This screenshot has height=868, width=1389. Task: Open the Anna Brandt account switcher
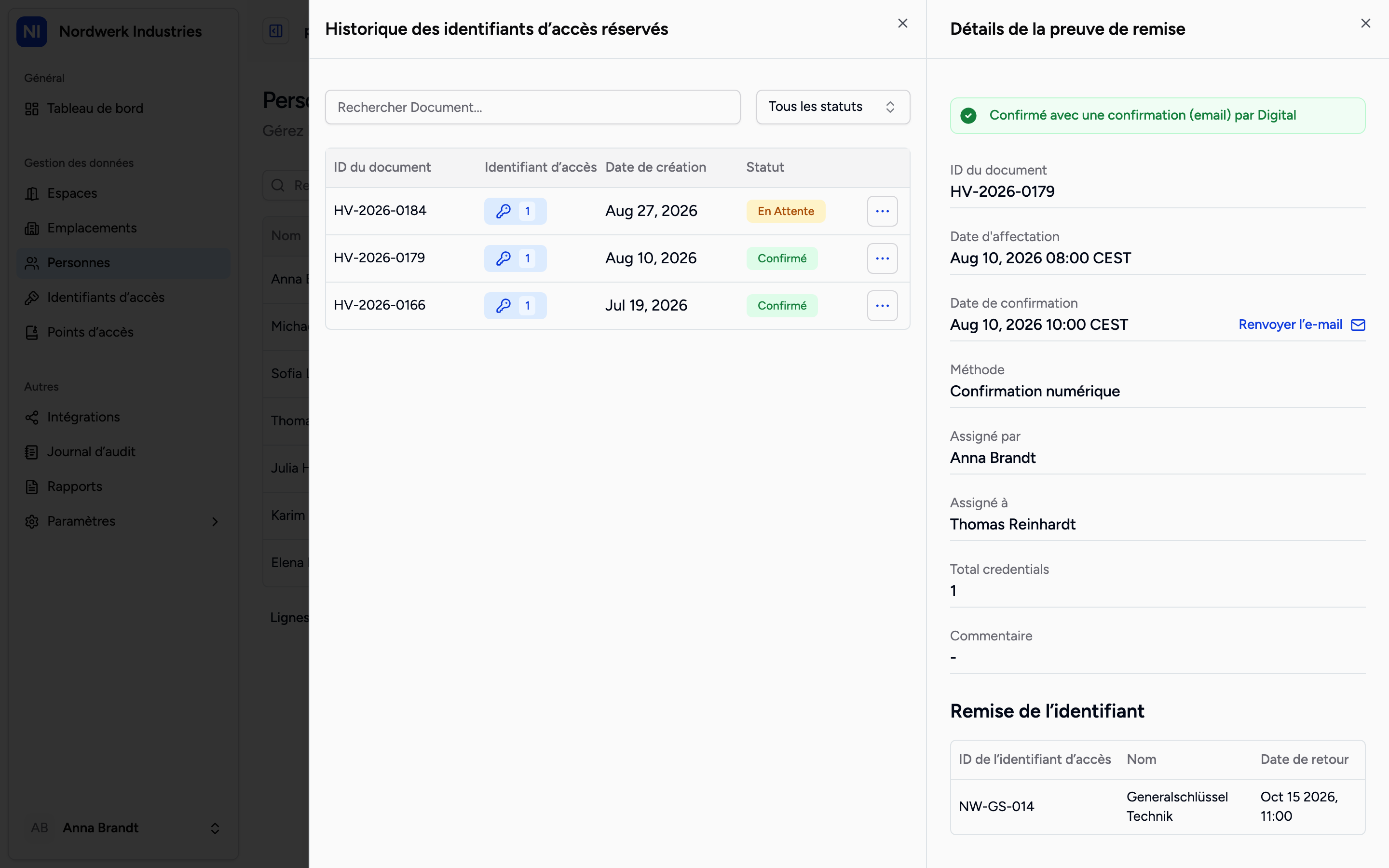click(x=123, y=828)
